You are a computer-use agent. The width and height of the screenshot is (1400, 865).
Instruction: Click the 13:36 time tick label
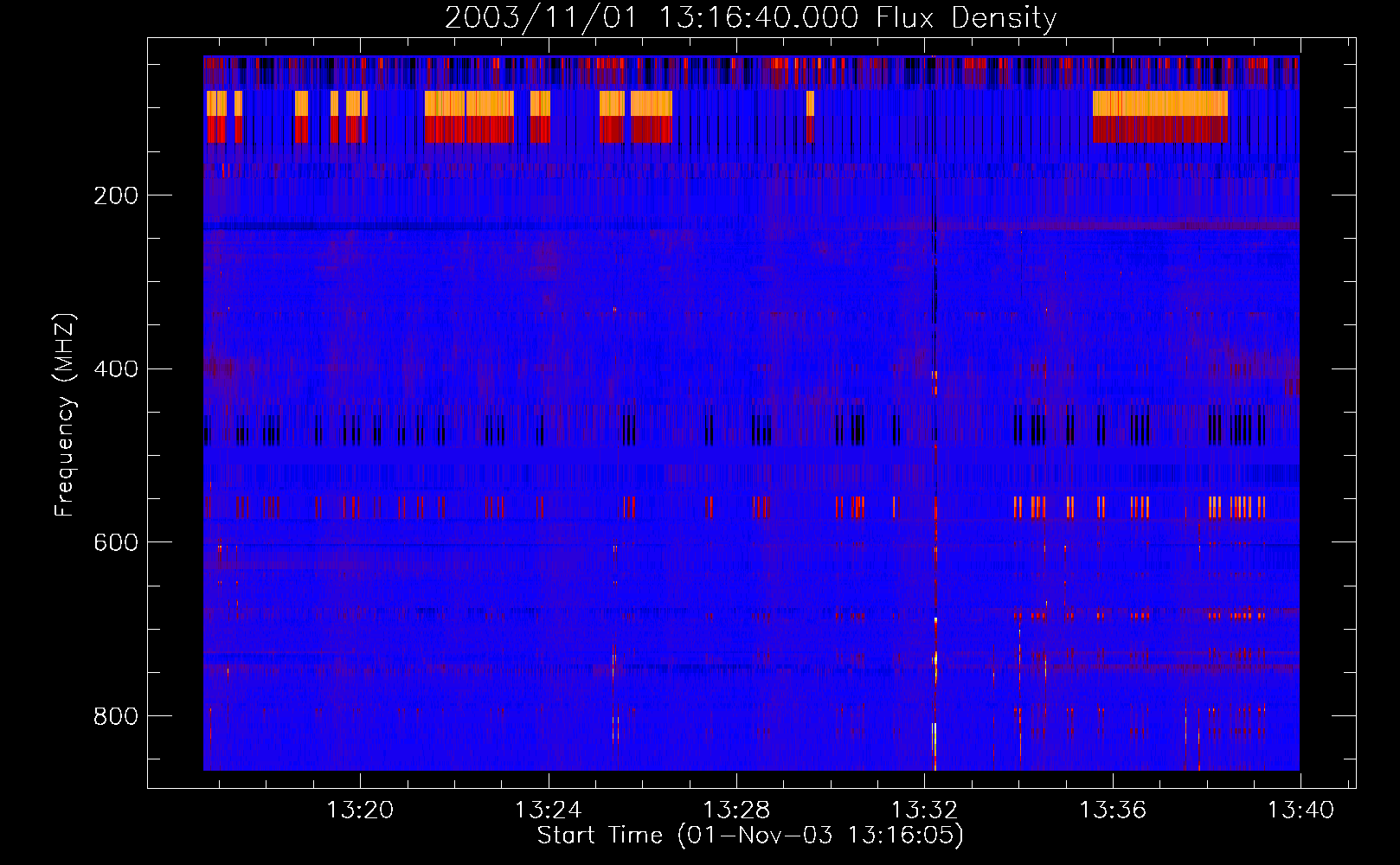point(1113,811)
